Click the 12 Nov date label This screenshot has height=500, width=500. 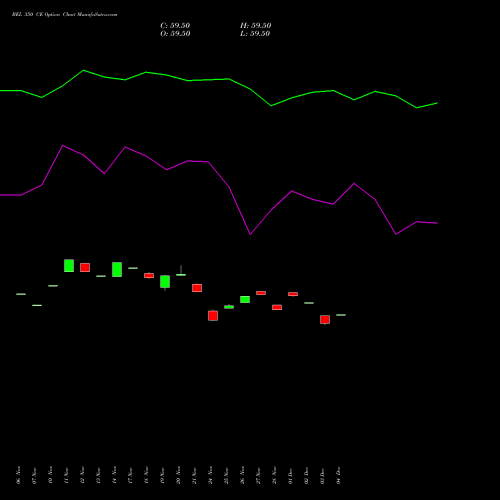[x=82, y=475]
